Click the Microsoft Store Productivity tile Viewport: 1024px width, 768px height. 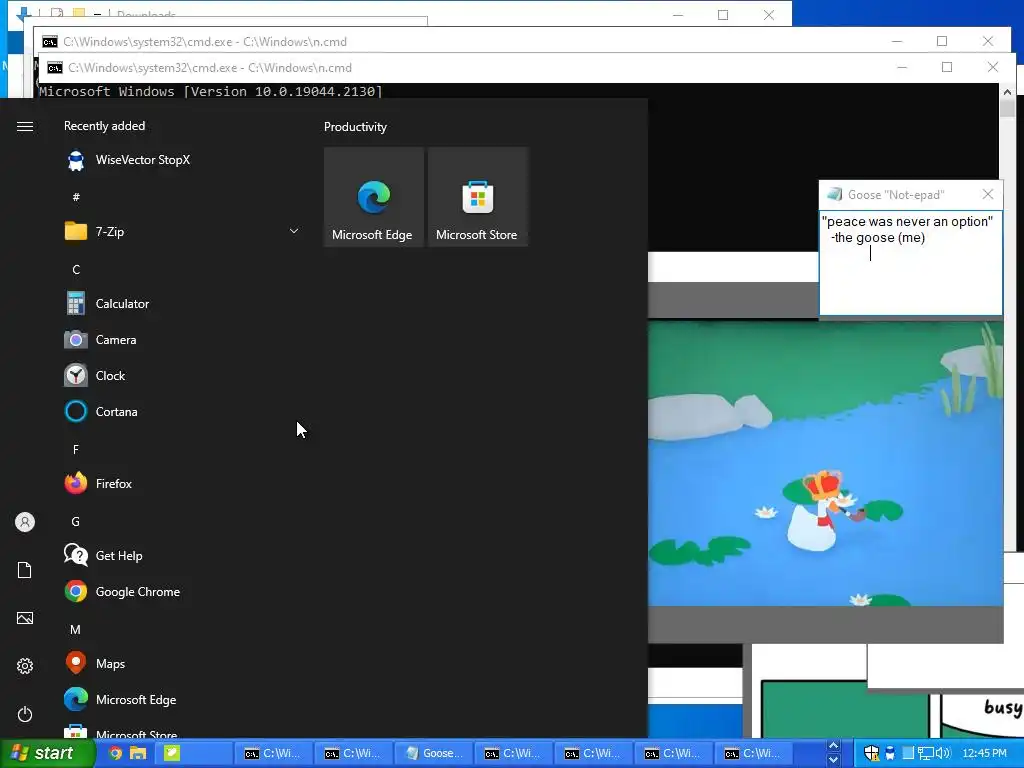tap(477, 197)
